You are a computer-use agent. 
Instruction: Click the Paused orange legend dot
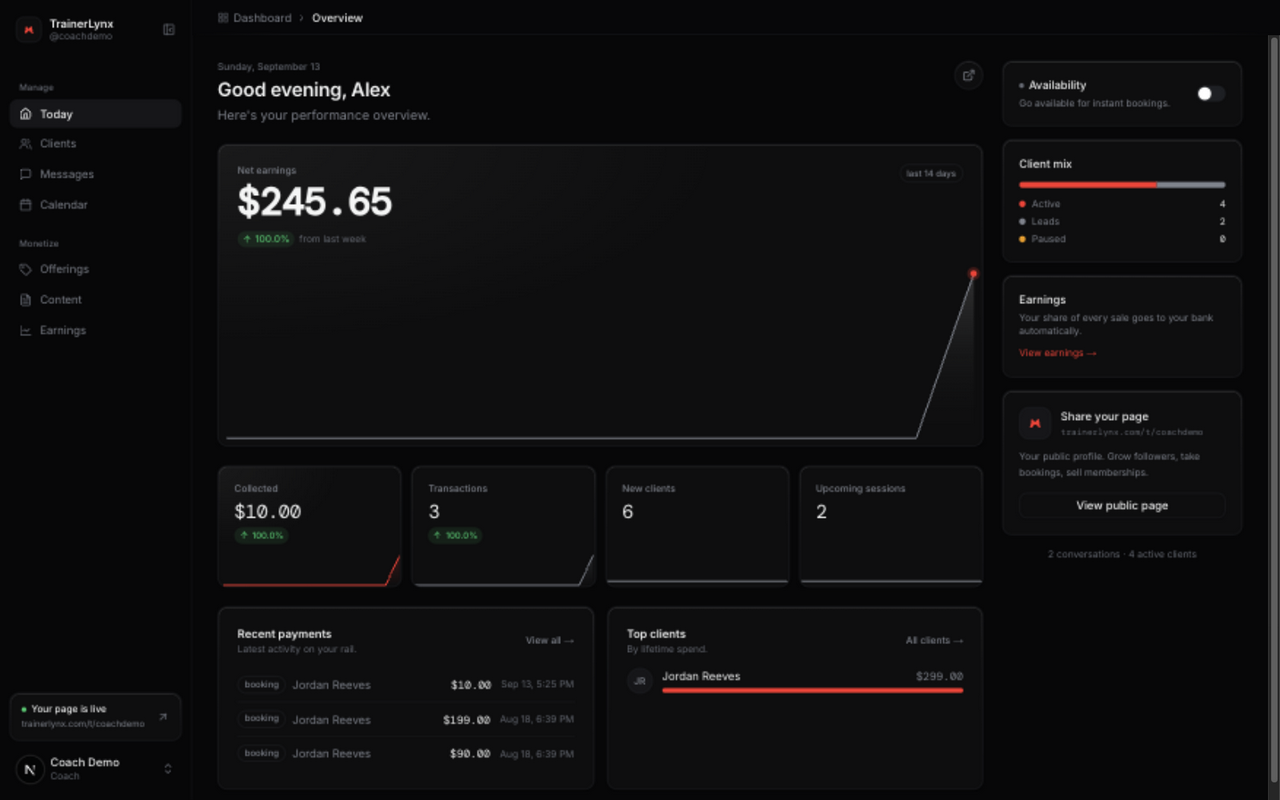1022,239
